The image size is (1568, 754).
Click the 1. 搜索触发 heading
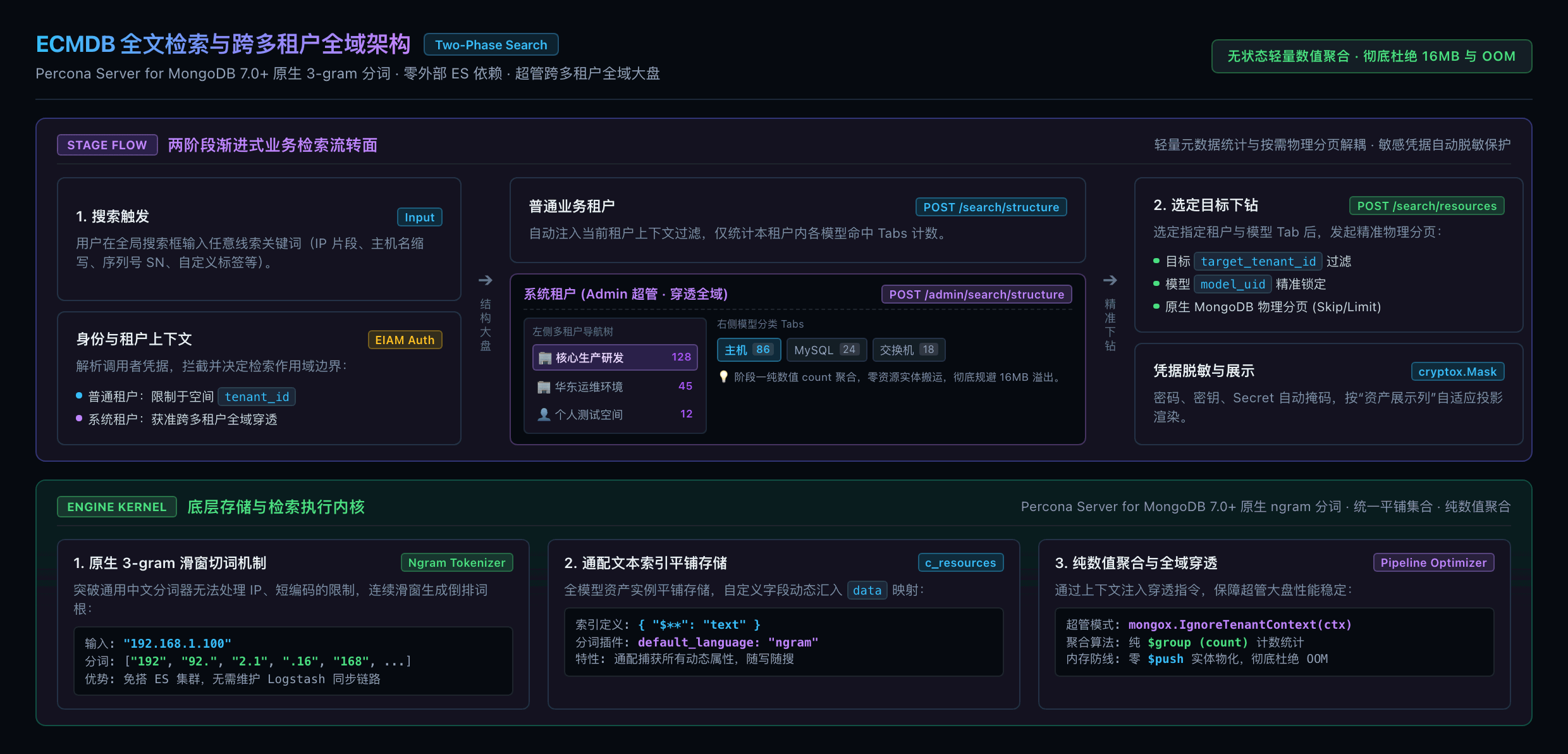point(113,216)
